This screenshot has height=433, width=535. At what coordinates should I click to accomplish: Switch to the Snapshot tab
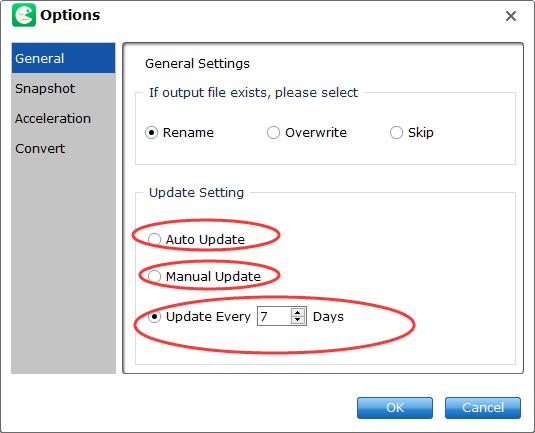tap(63, 88)
